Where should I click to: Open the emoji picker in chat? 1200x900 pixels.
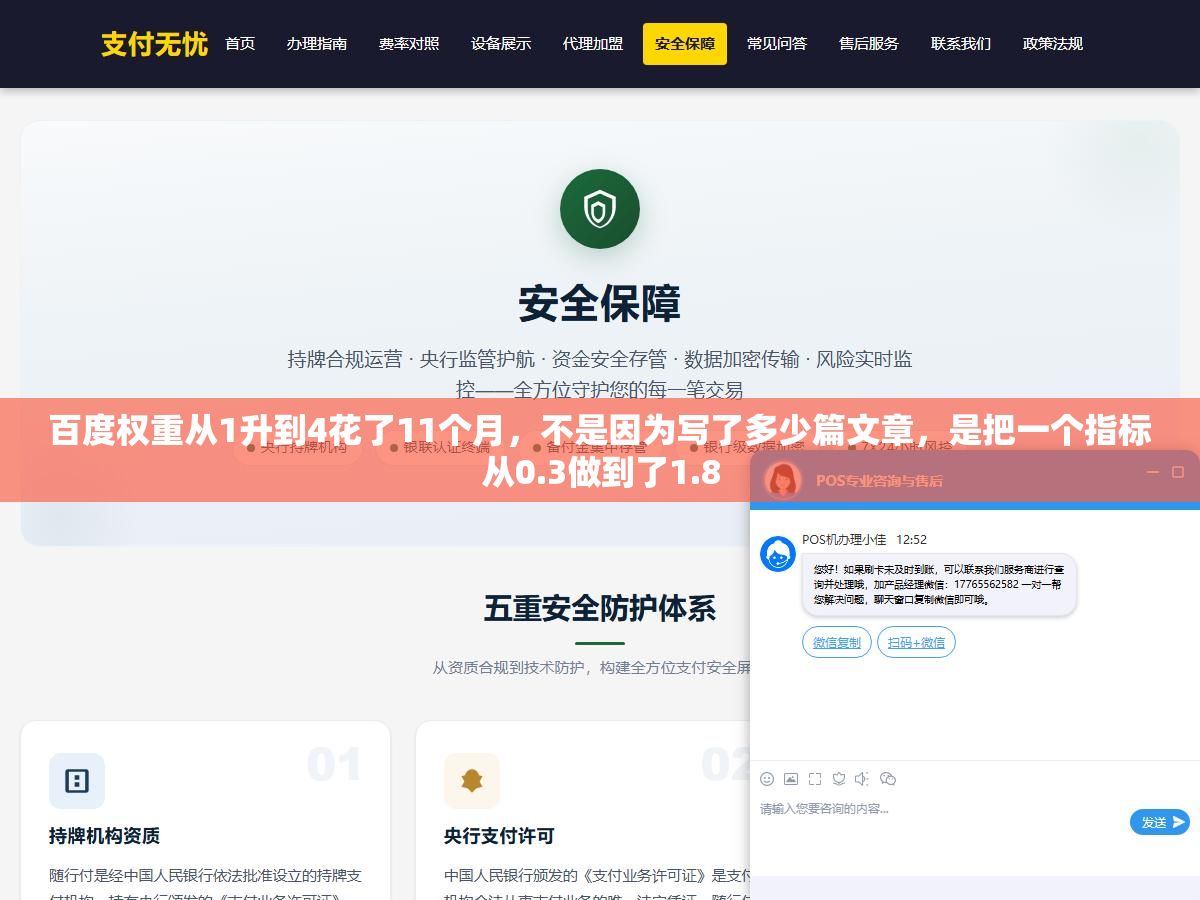(x=767, y=779)
